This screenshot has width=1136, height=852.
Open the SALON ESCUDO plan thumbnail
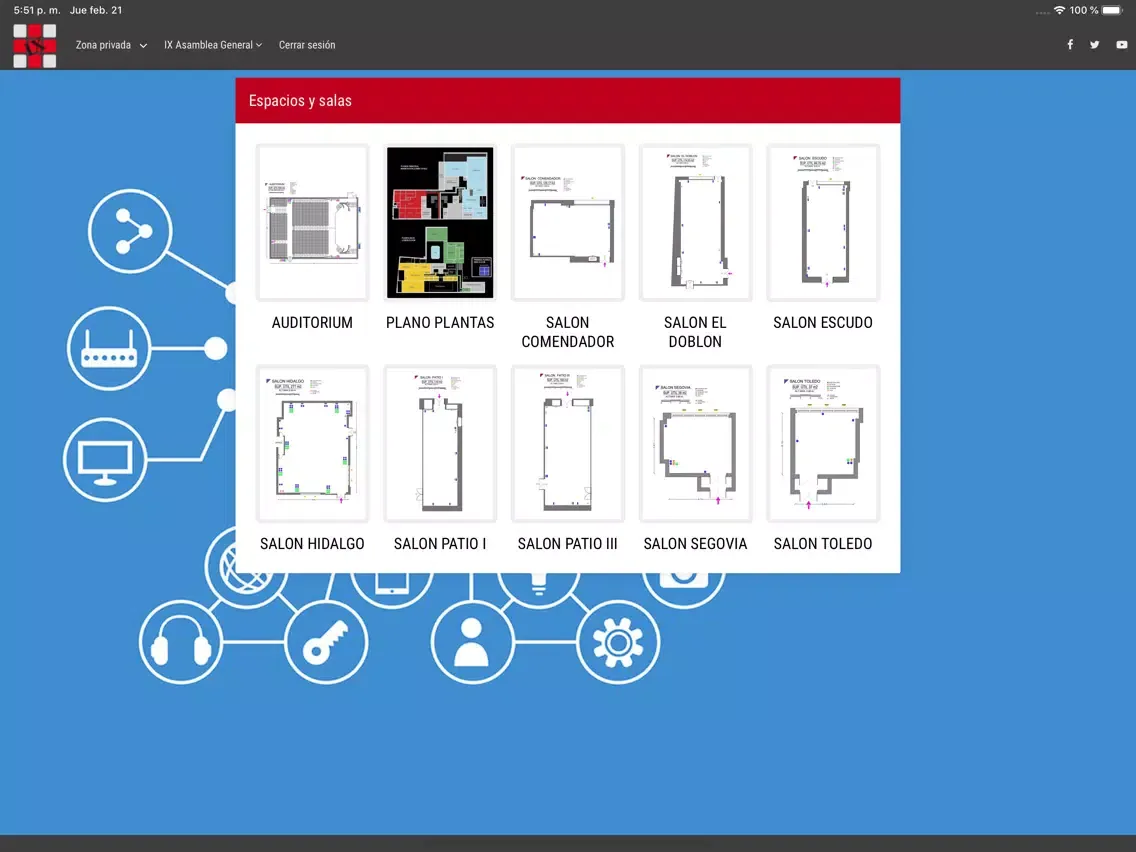pyautogui.click(x=823, y=222)
